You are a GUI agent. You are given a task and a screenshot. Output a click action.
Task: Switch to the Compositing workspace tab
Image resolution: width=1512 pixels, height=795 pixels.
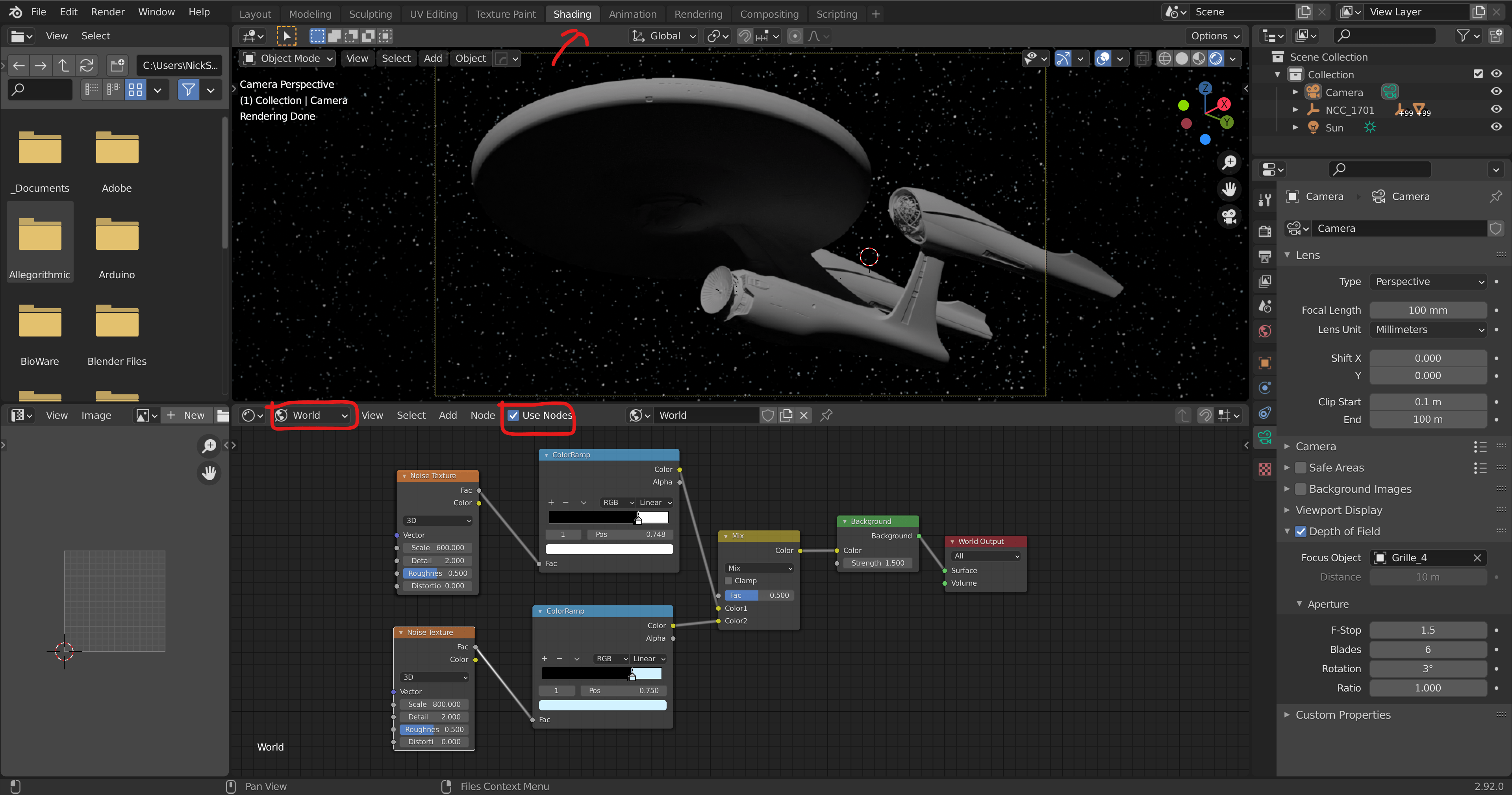(769, 13)
